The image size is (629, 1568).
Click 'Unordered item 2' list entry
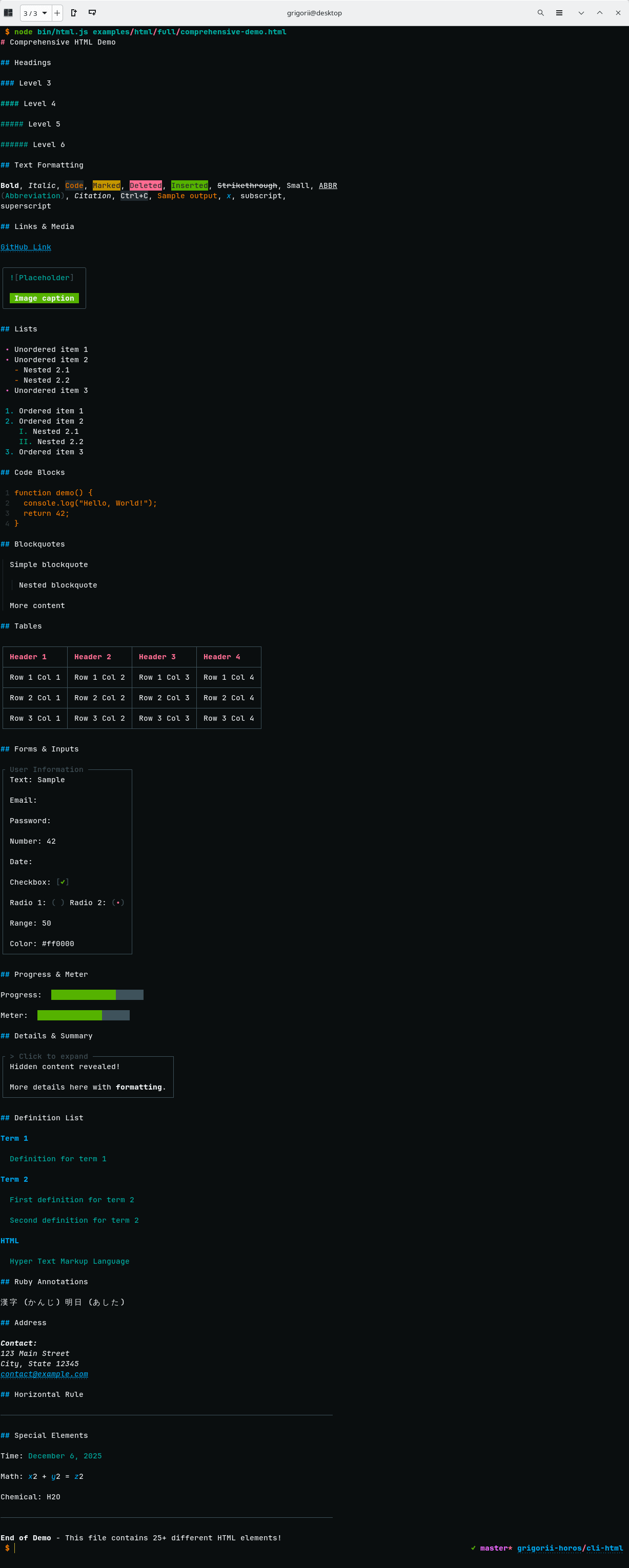[x=51, y=360]
